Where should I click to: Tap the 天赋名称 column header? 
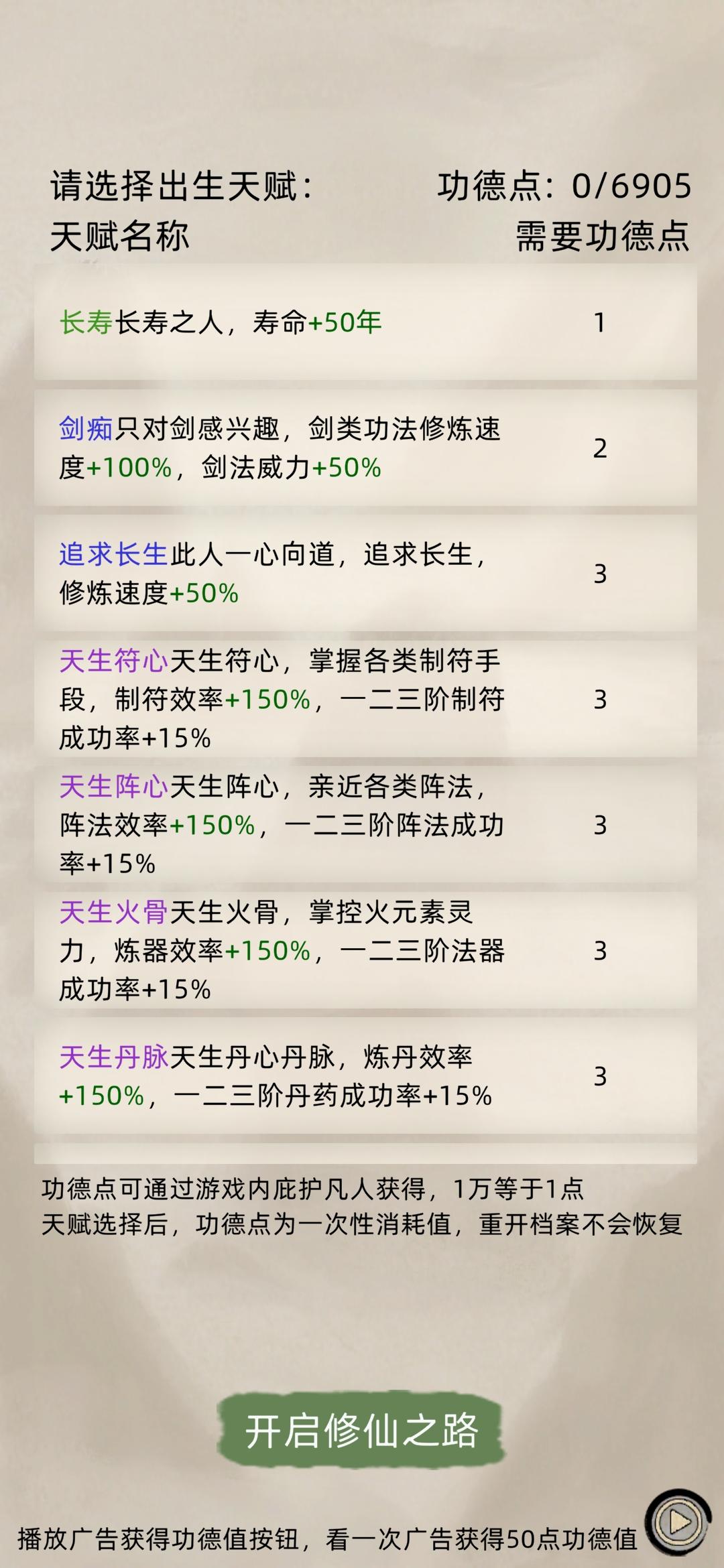coord(120,237)
